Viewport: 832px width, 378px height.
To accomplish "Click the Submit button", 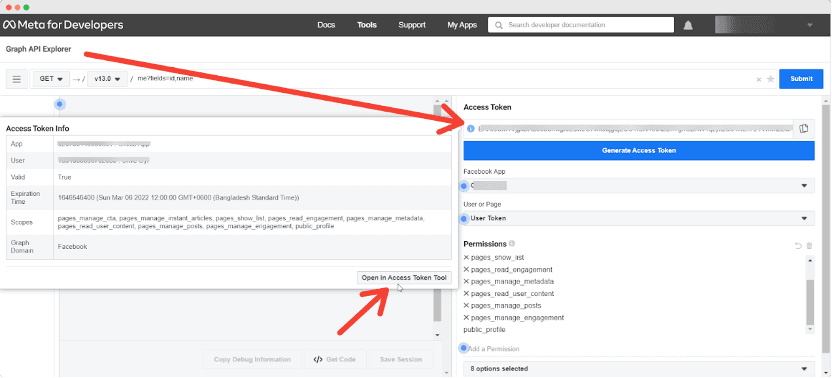I will tap(801, 79).
